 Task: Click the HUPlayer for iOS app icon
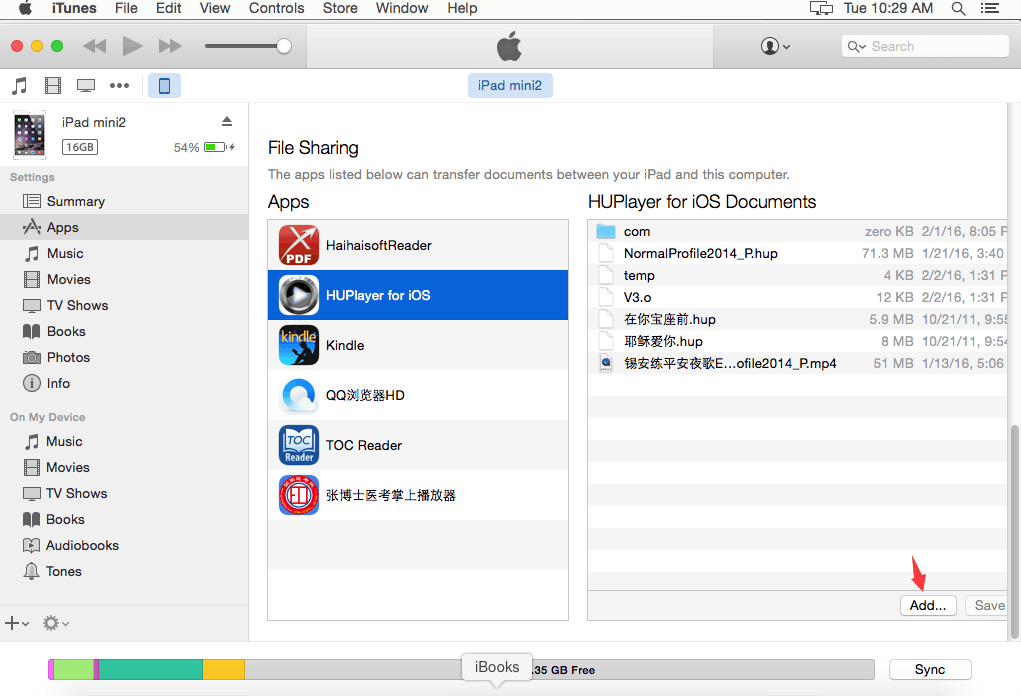click(299, 295)
